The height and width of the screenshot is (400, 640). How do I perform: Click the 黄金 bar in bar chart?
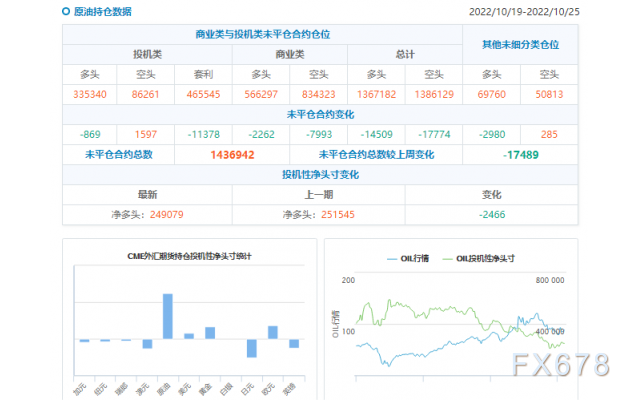point(210,333)
